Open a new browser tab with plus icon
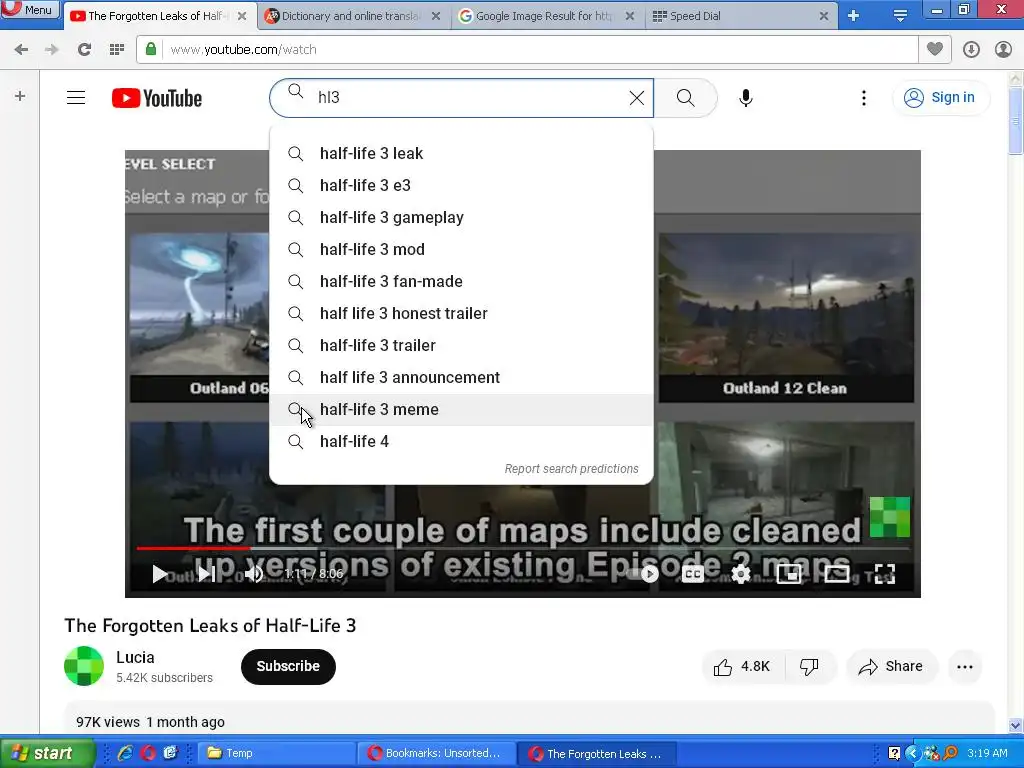The width and height of the screenshot is (1024, 768). 853,16
